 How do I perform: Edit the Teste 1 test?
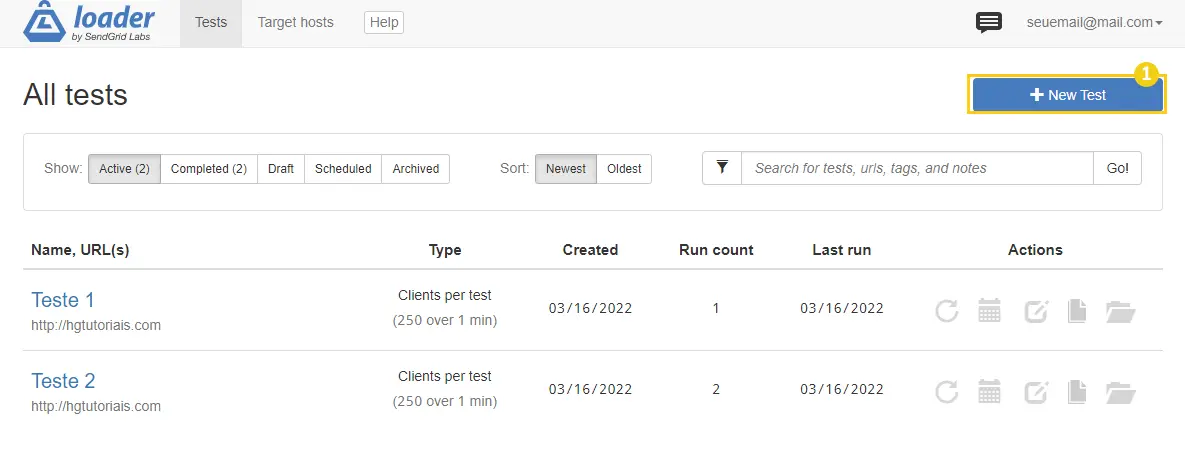[x=1036, y=310]
